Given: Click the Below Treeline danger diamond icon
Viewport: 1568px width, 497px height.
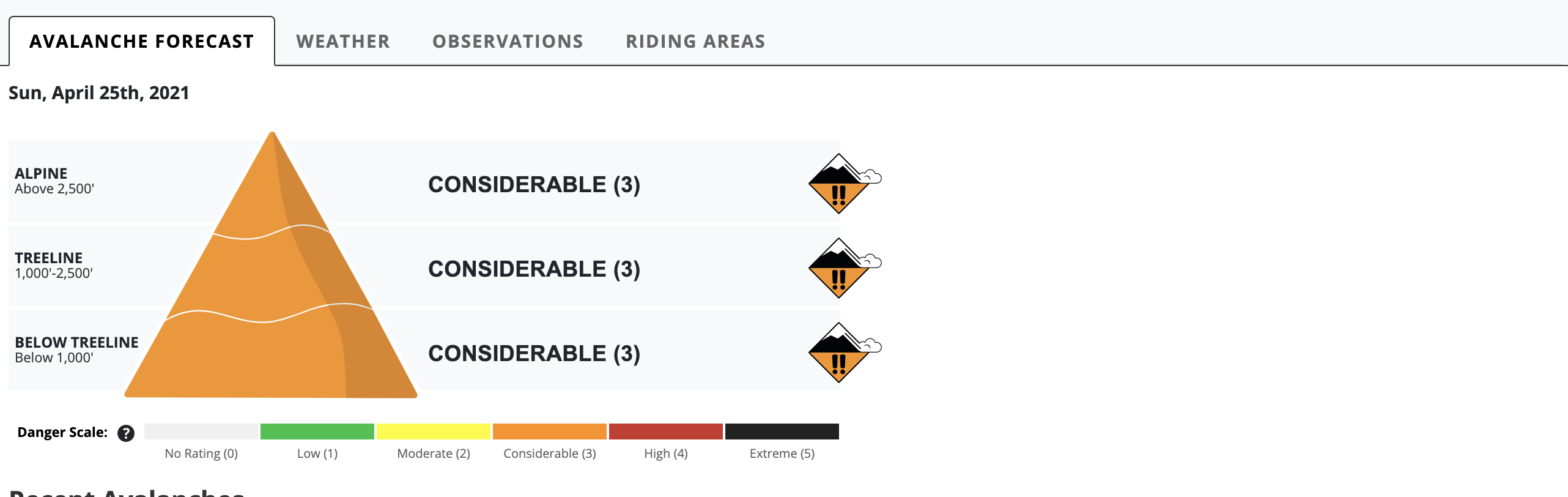Looking at the screenshot, I should pos(844,353).
